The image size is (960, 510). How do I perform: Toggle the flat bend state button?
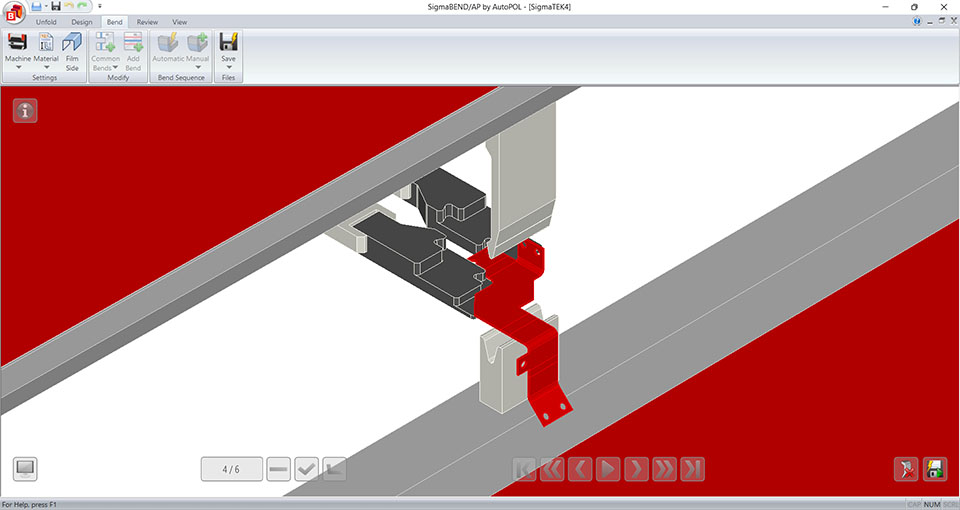[x=279, y=469]
